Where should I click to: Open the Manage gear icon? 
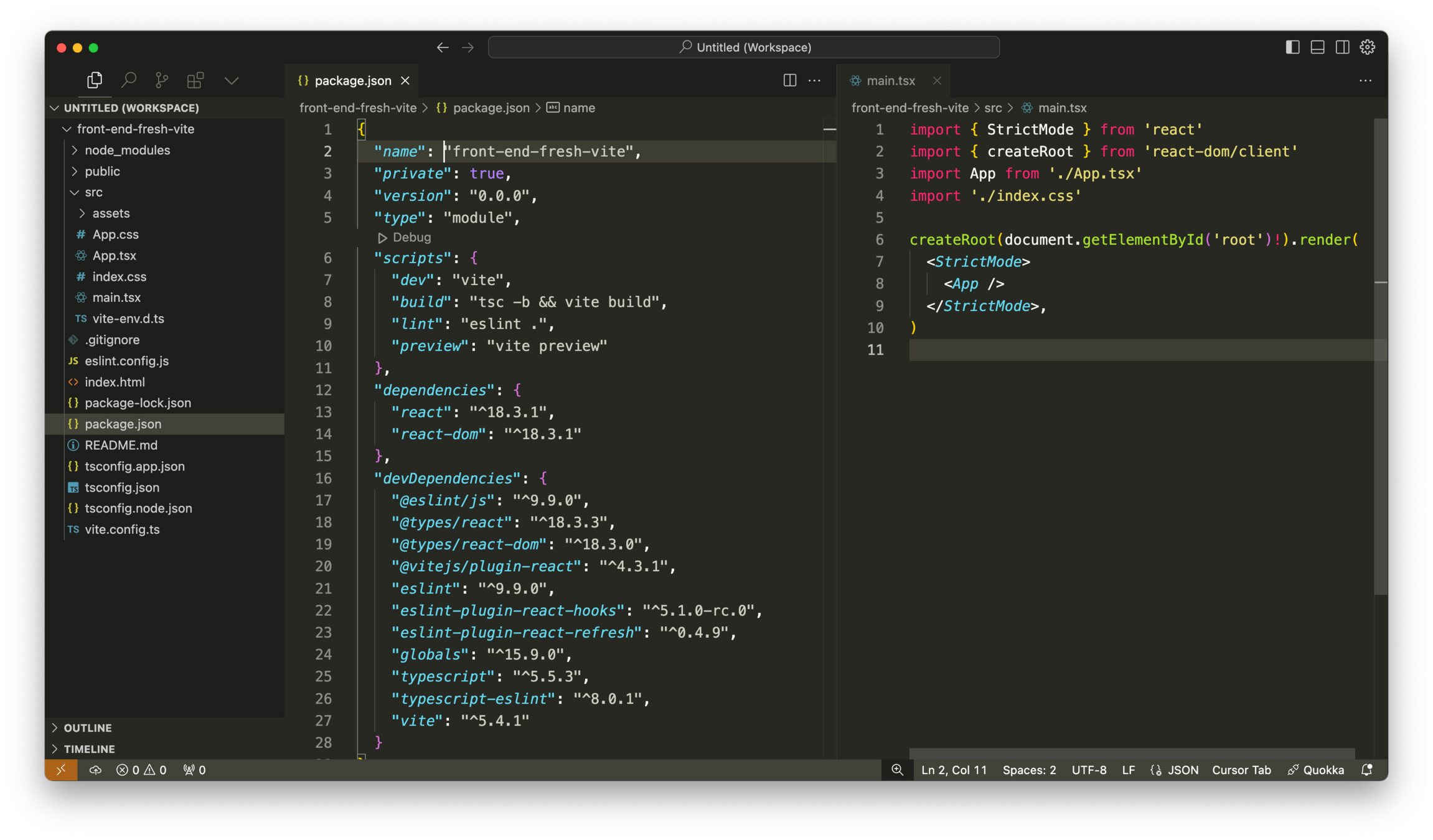1368,47
